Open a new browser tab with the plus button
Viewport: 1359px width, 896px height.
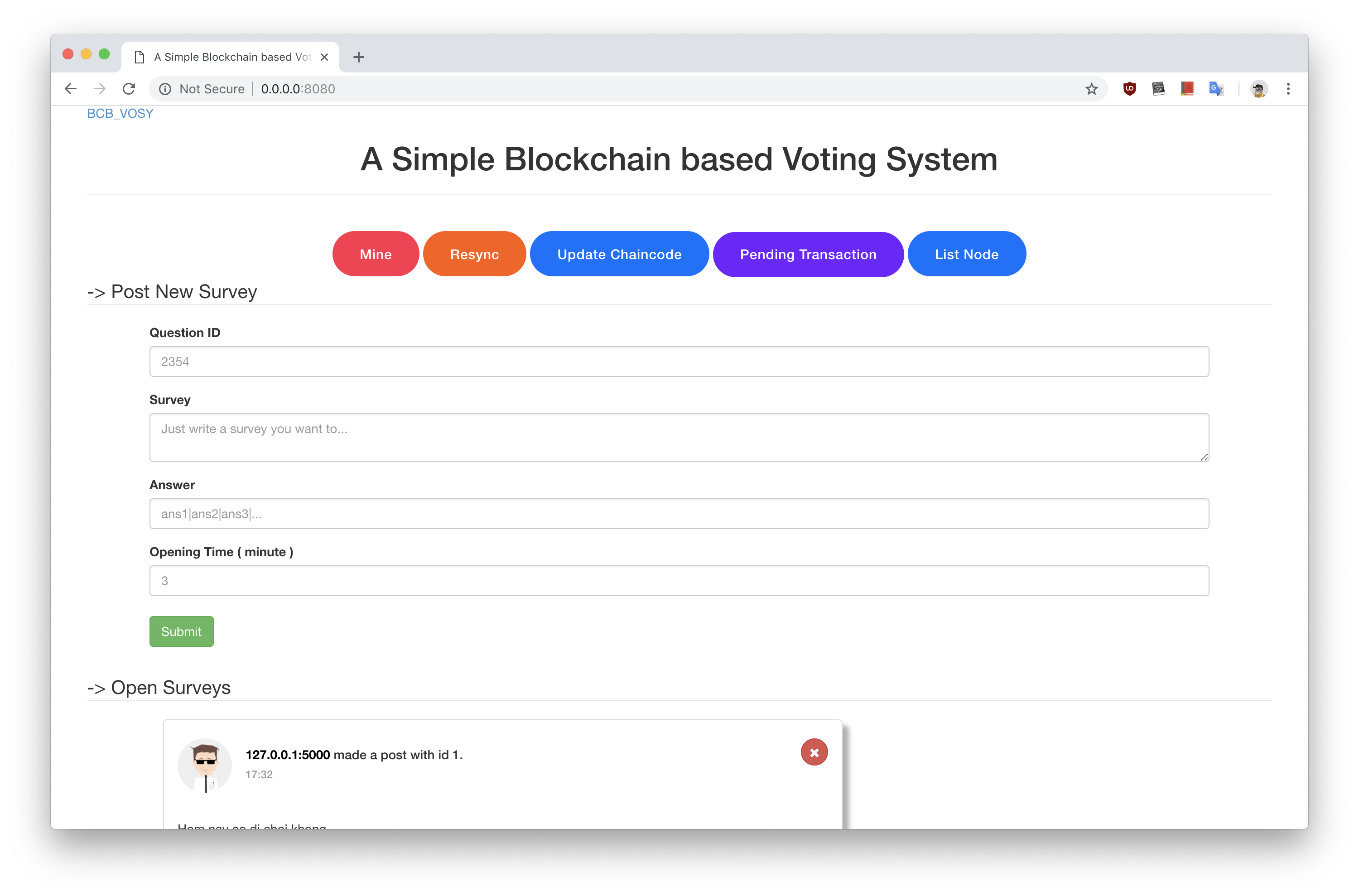tap(359, 57)
